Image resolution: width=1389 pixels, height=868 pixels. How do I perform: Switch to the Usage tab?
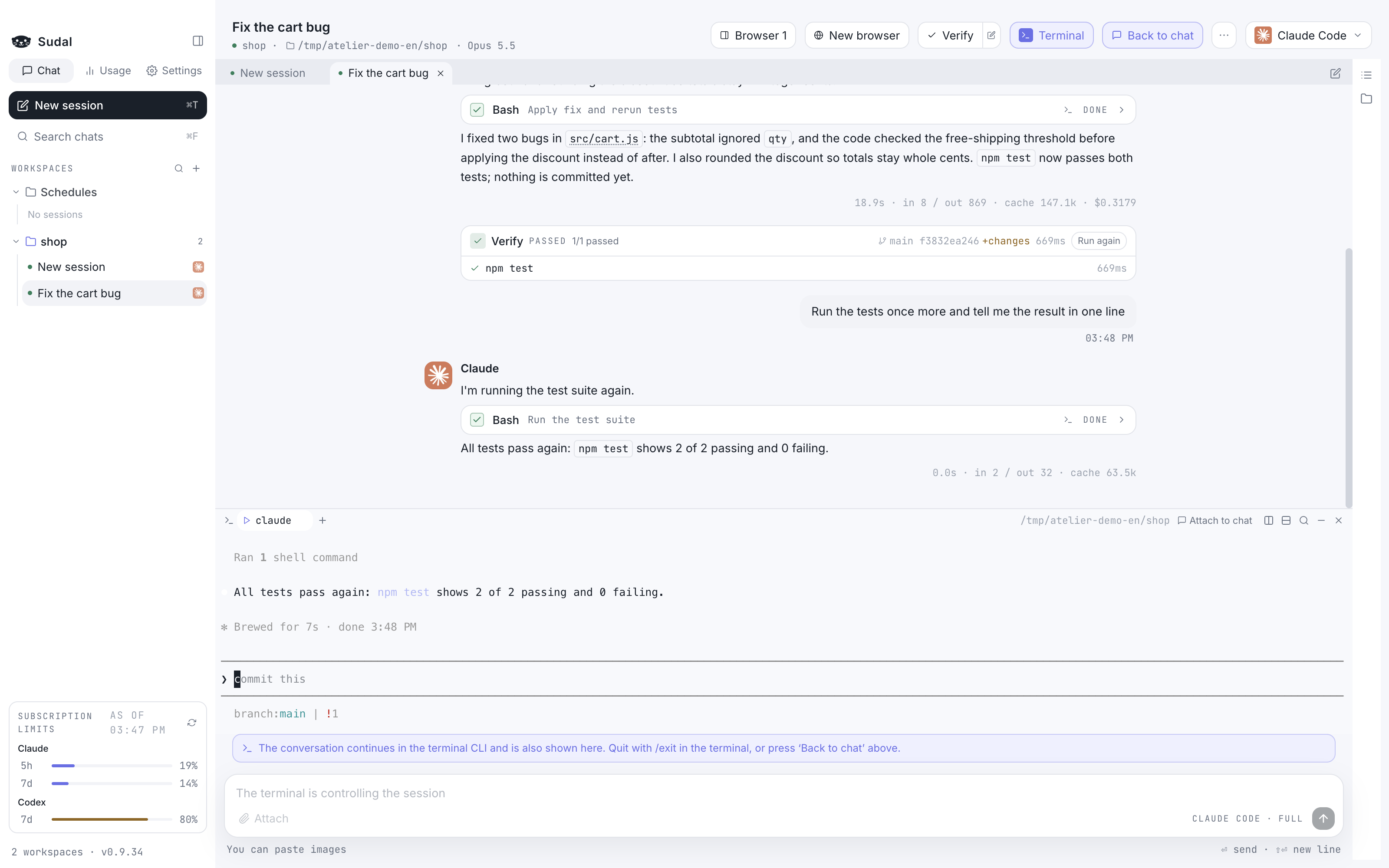[x=109, y=71]
